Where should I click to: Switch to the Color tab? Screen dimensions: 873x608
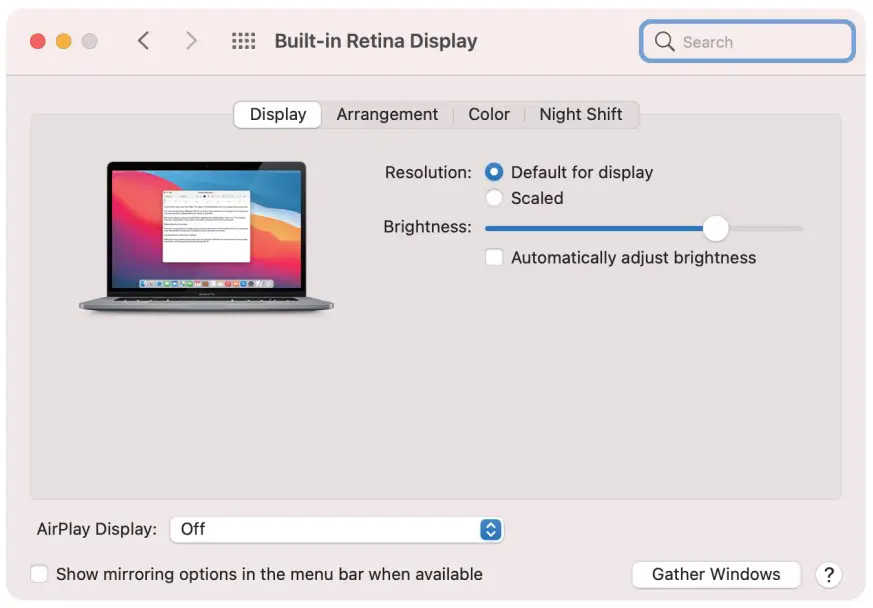click(x=489, y=114)
